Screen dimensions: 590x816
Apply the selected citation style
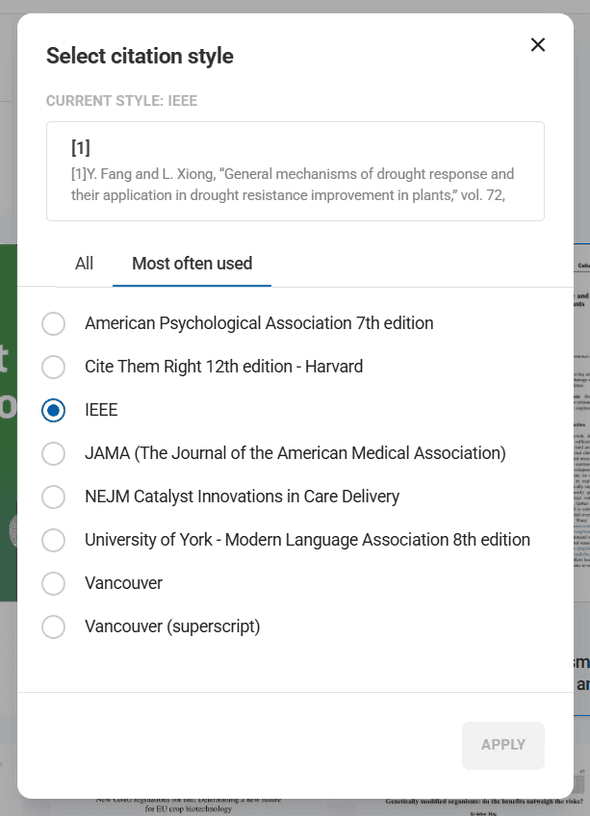tap(503, 744)
